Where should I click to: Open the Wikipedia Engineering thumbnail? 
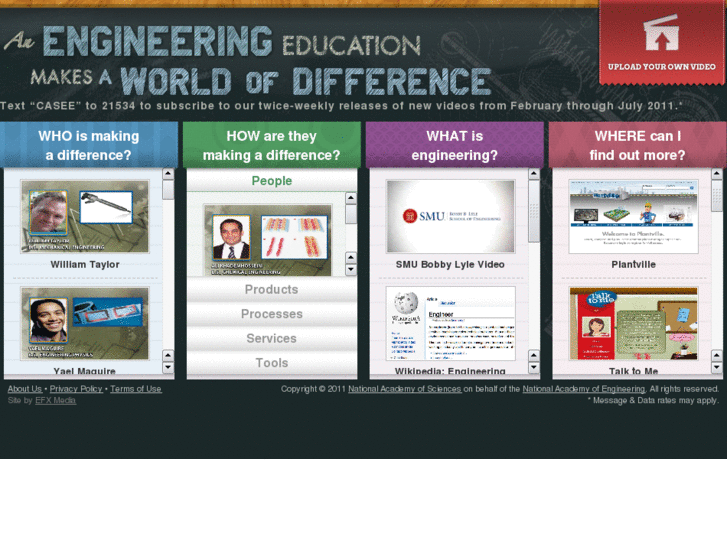450,323
